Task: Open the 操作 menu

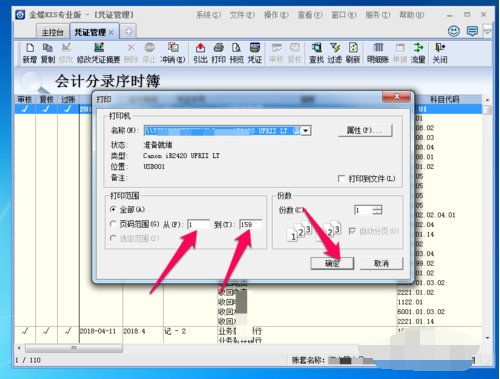Action: (276, 15)
